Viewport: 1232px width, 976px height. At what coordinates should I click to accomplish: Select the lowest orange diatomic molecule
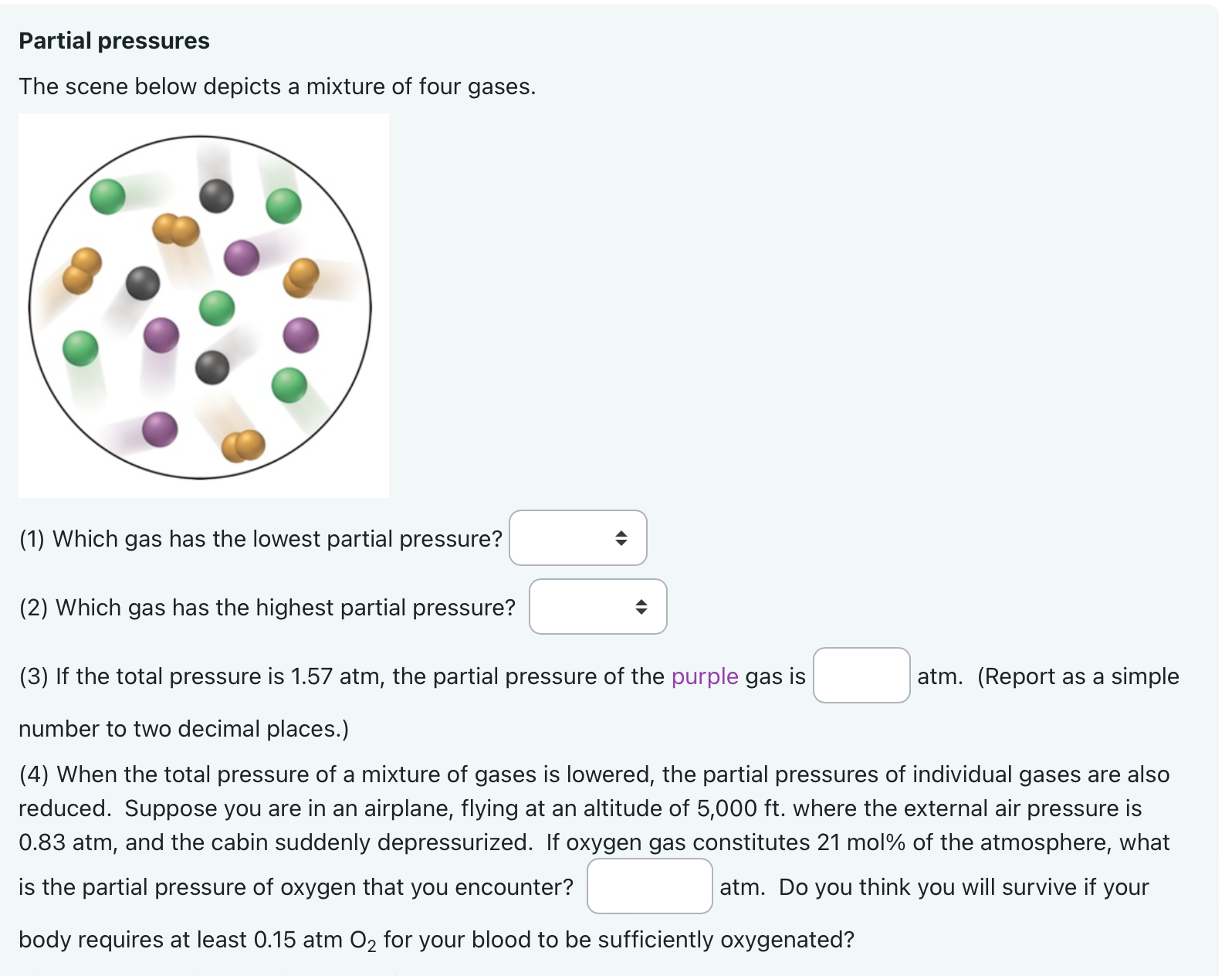tap(243, 446)
